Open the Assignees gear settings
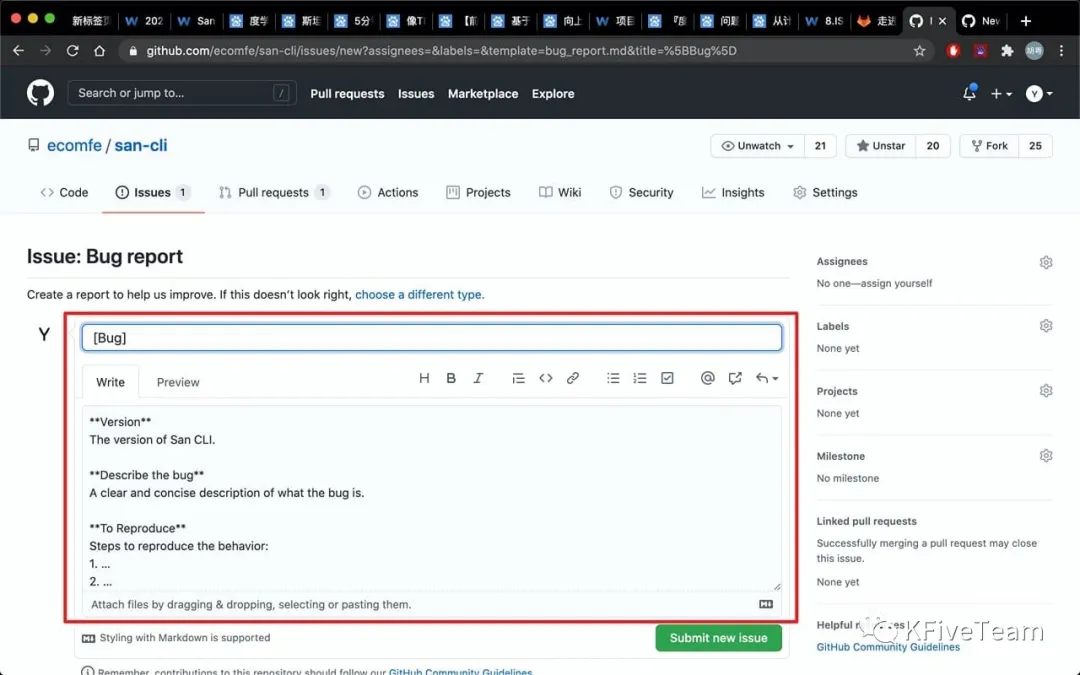 coord(1046,262)
